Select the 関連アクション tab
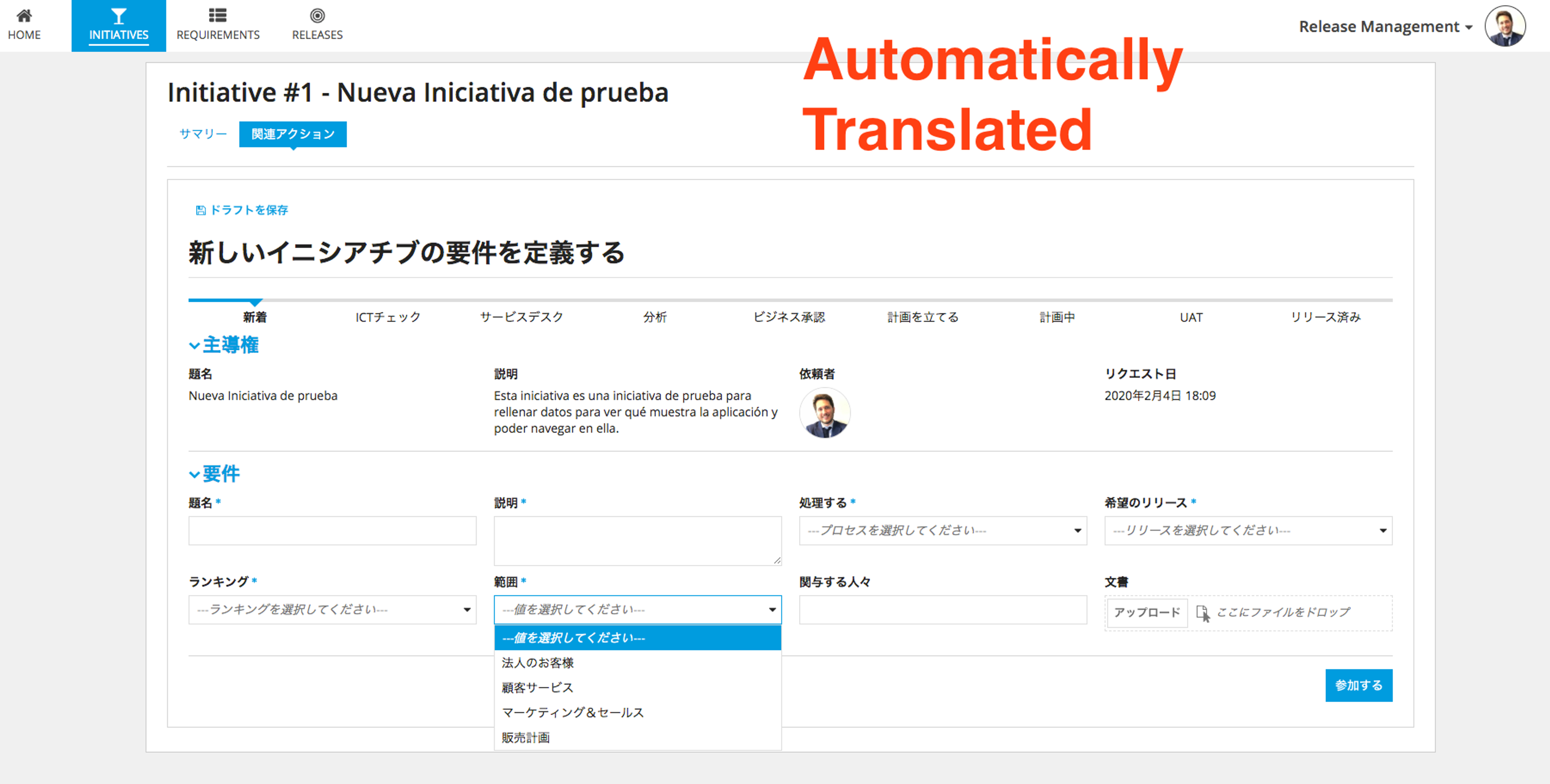Image resolution: width=1550 pixels, height=784 pixels. click(292, 134)
